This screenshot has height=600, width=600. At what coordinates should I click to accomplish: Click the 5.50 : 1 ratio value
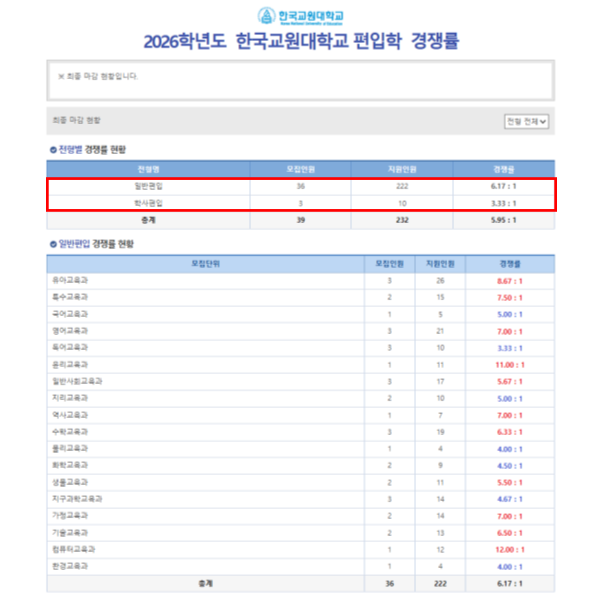[x=510, y=483]
